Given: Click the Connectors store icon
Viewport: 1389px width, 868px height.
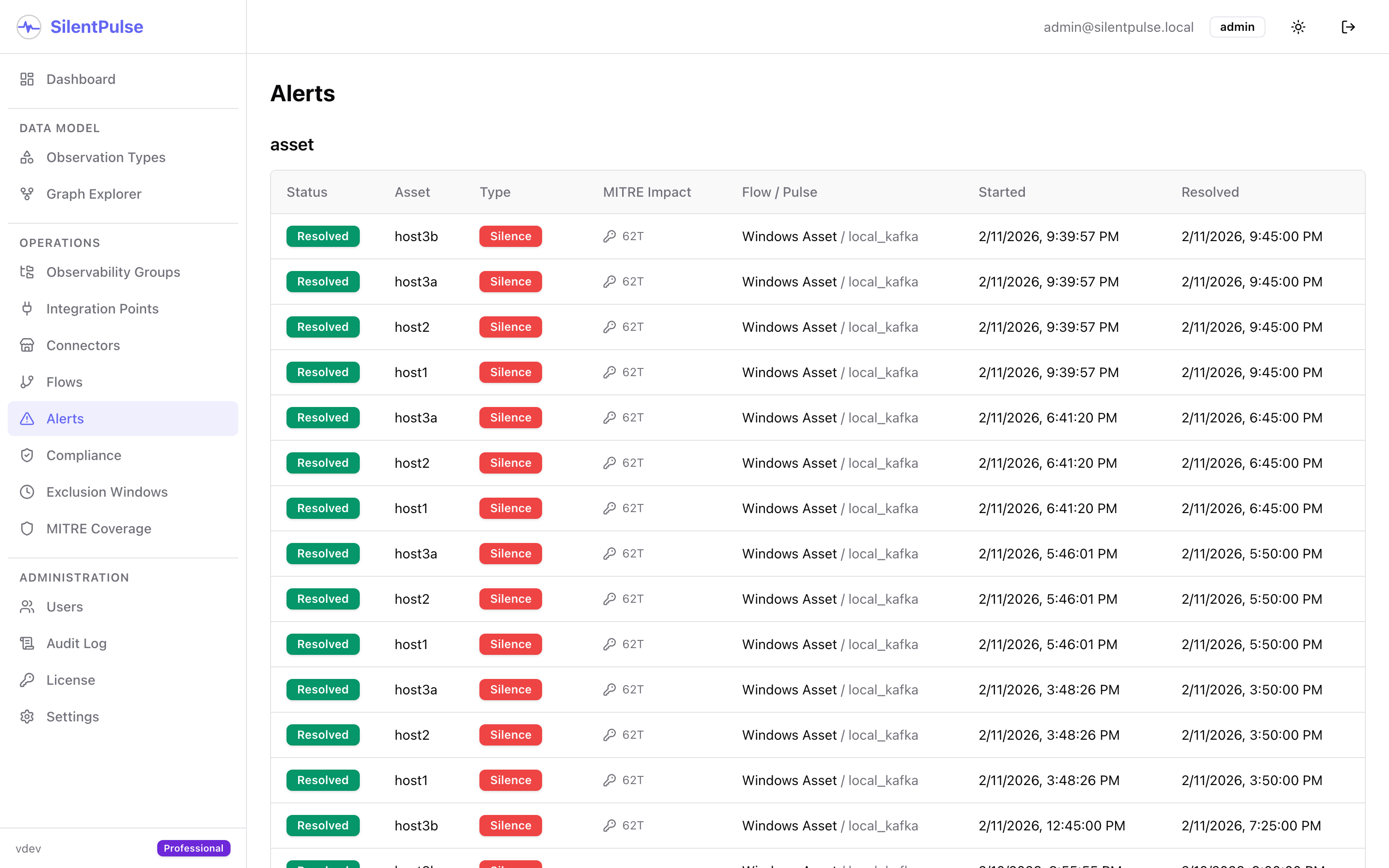Looking at the screenshot, I should pos(27,346).
